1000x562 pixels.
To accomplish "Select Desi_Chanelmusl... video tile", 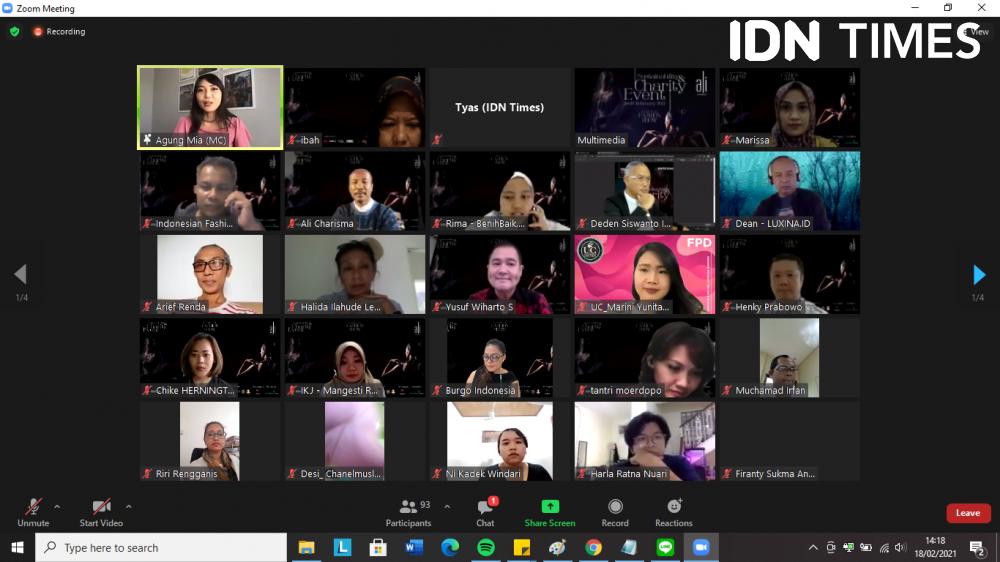I will [355, 441].
